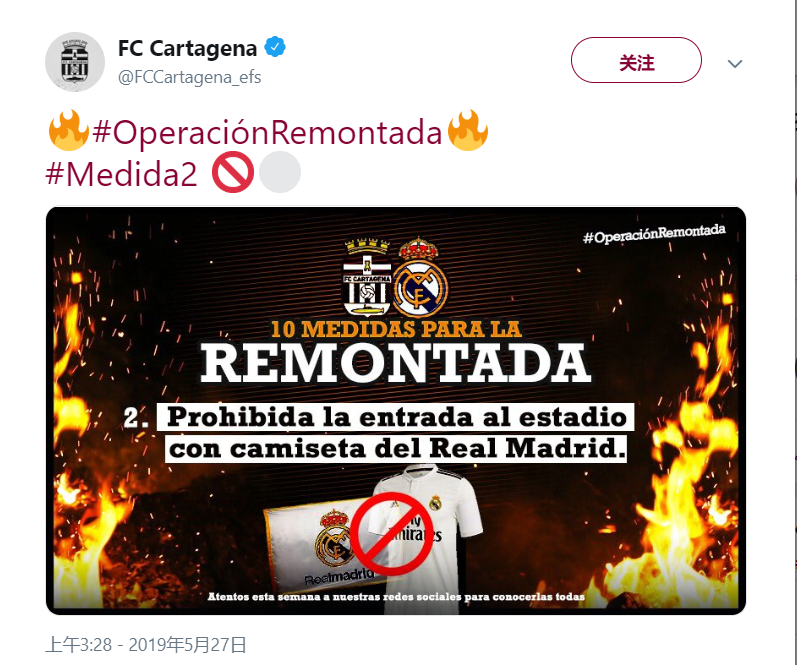Click the fire emoji after #OperaciónRemontada
This screenshot has height=665, width=797.
tap(468, 131)
